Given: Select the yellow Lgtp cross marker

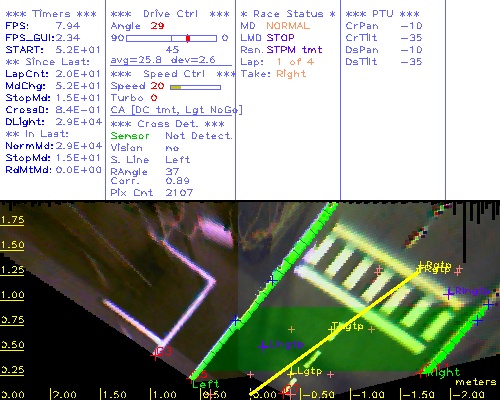Looking at the screenshot, I should point(291,373).
